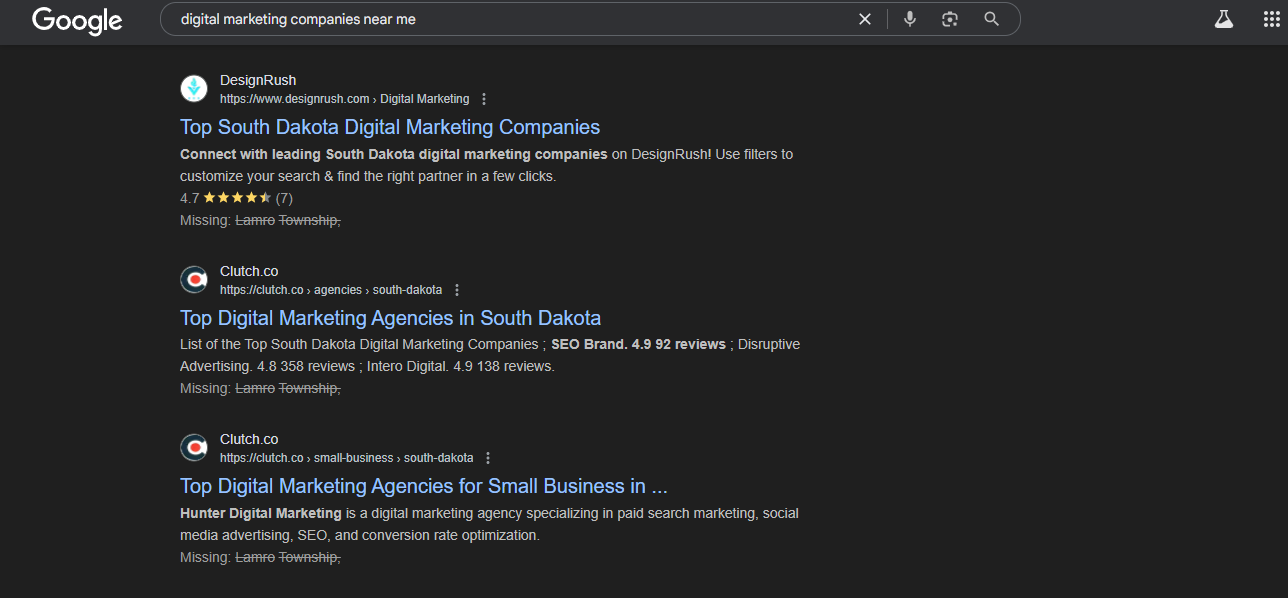The height and width of the screenshot is (598, 1288).
Task: Click the second Clutch.co result favicon
Action: pos(194,448)
